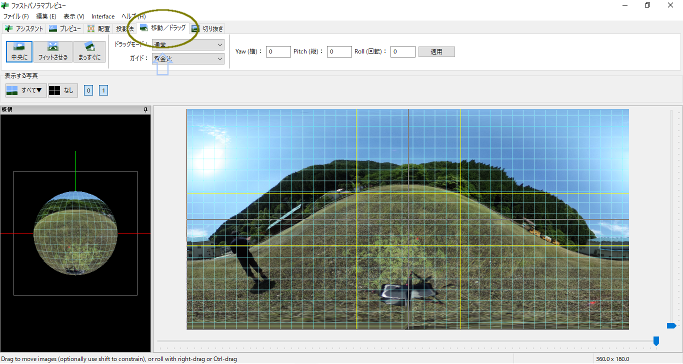Expand the ガイド guide dropdown

point(189,59)
